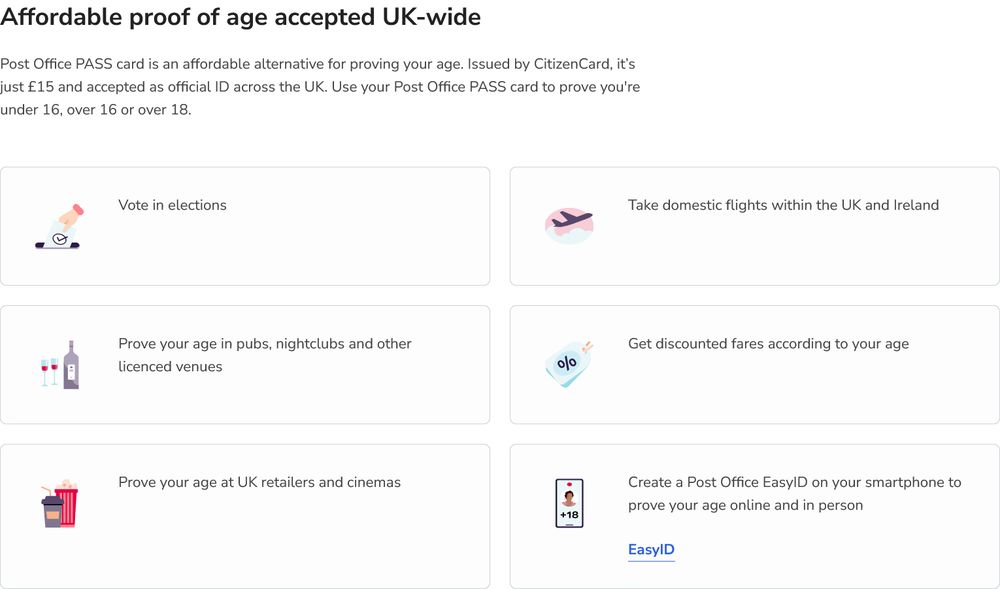
Task: Click 'Take domestic flights within the UK' text
Action: coord(783,205)
